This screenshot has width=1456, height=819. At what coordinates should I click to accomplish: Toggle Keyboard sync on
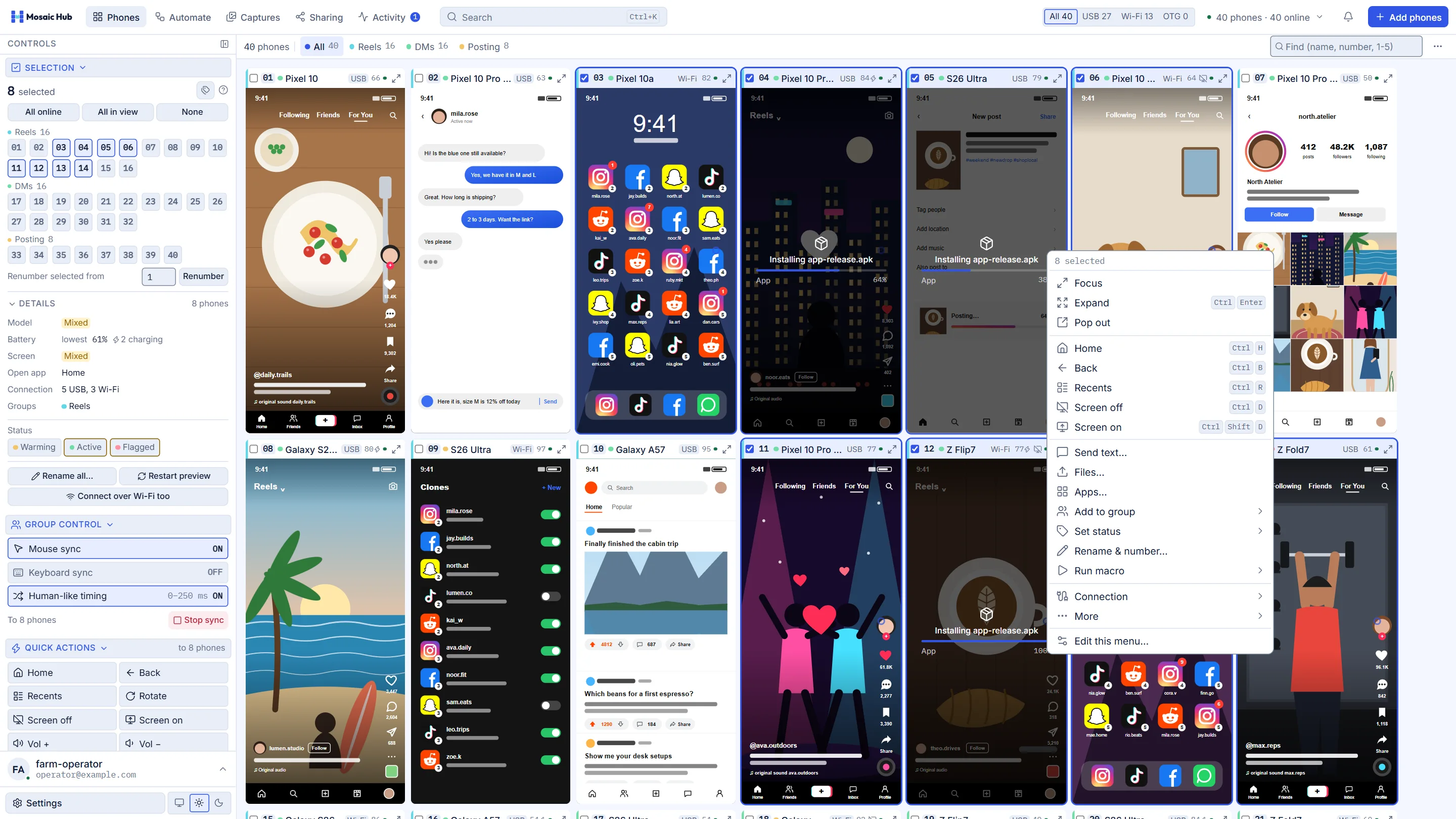118,573
